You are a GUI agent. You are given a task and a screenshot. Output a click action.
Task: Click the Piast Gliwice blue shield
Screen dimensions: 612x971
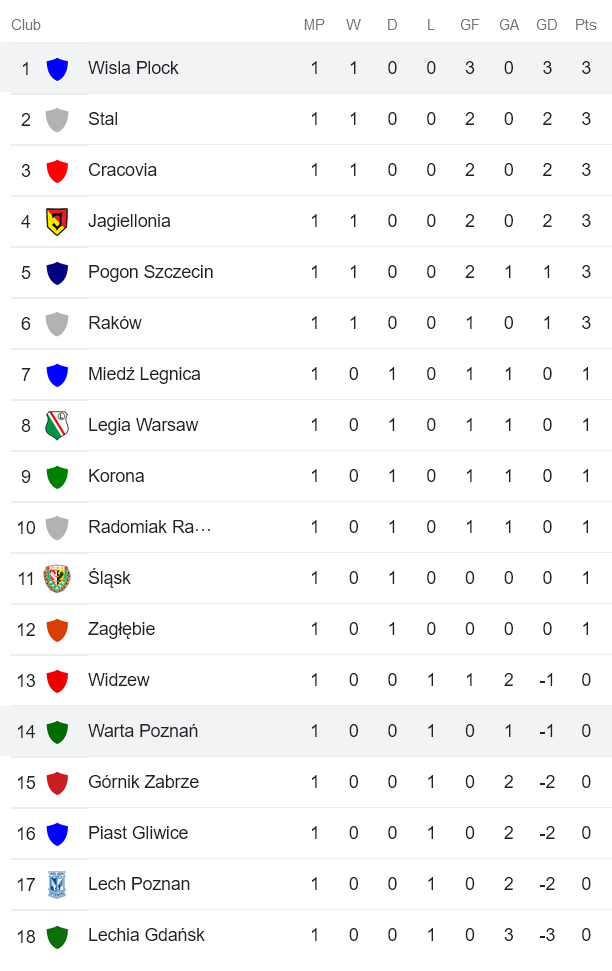[x=57, y=833]
